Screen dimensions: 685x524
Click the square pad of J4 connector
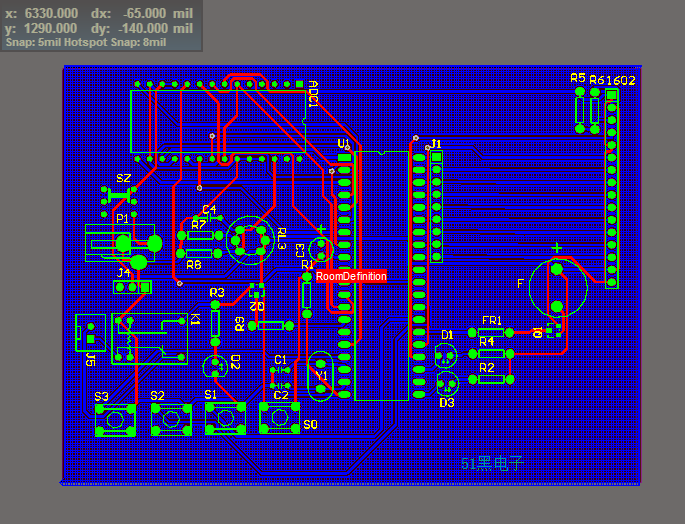pos(145,287)
